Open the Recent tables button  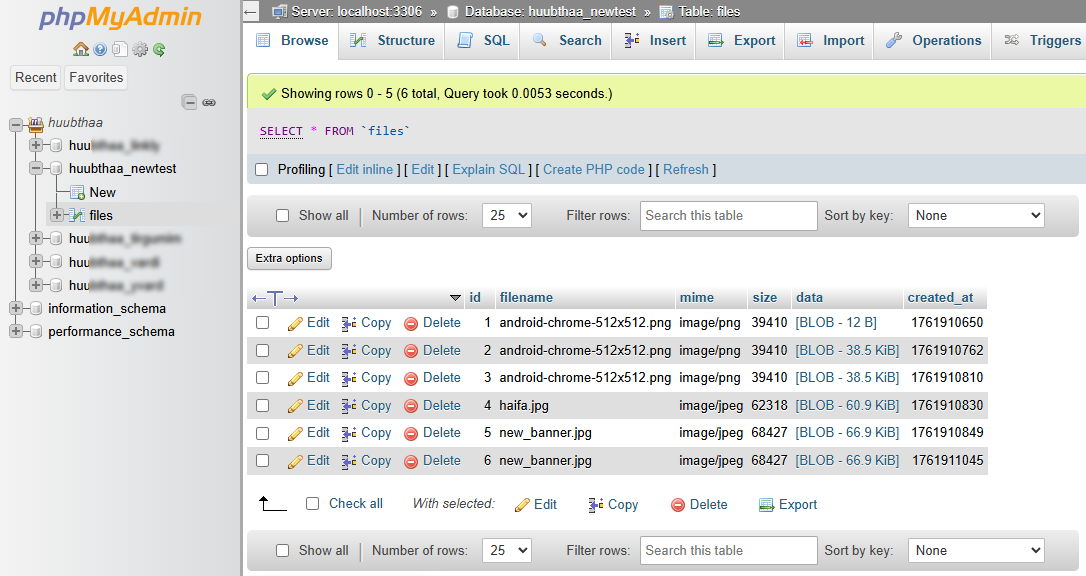(x=36, y=78)
